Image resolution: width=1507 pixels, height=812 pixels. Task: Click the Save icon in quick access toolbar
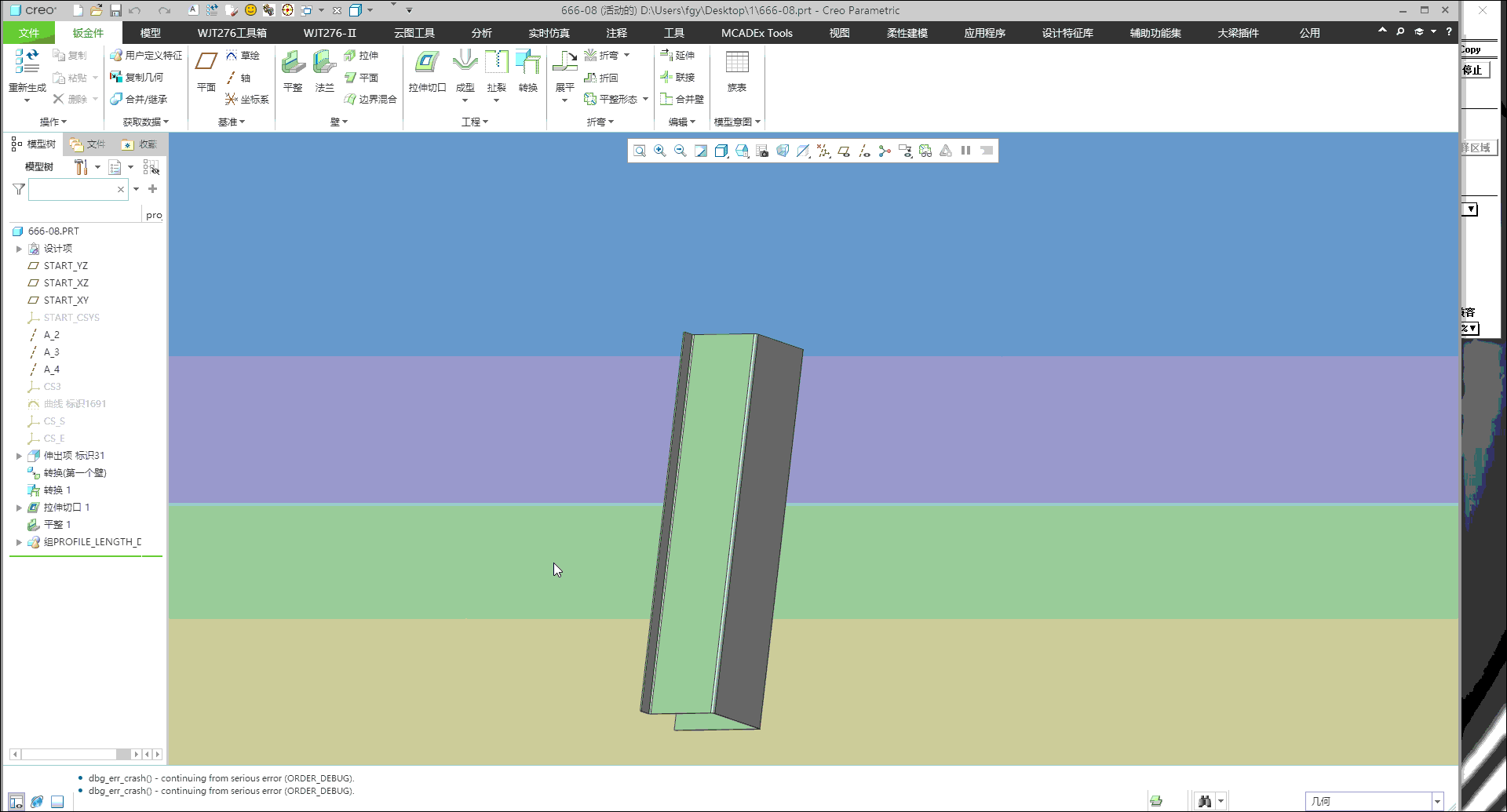coord(115,10)
